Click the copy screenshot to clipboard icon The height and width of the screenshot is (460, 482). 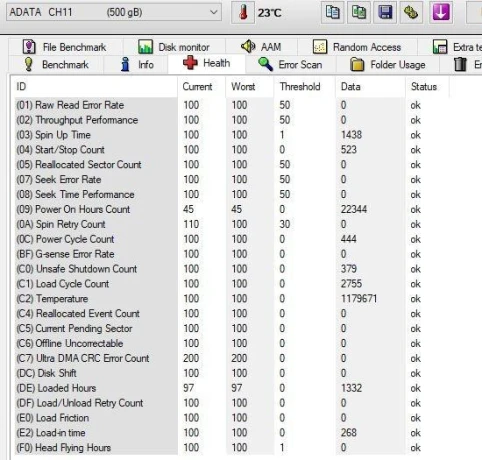coord(359,12)
